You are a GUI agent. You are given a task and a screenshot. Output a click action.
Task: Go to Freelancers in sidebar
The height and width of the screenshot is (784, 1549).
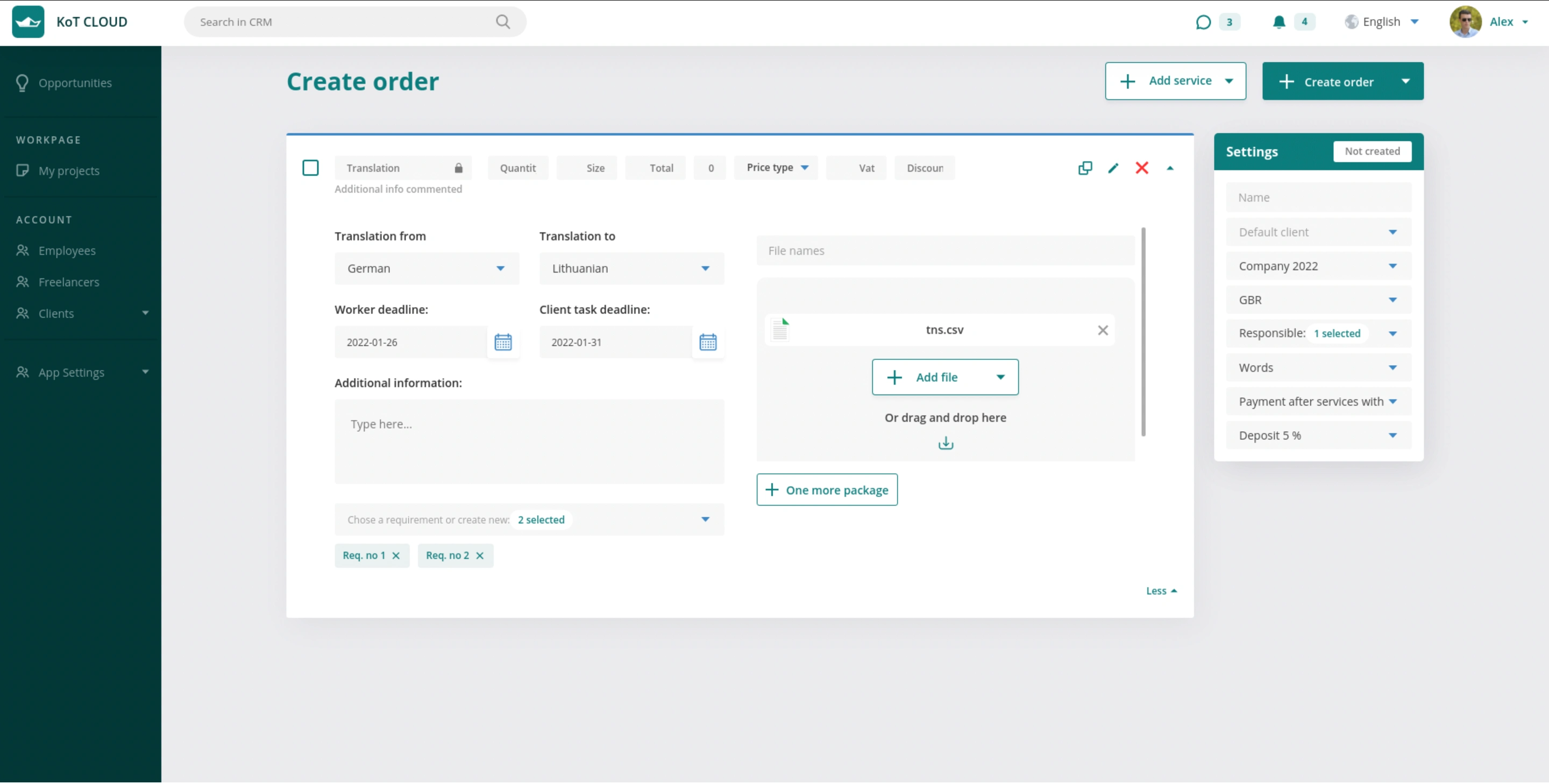point(68,282)
